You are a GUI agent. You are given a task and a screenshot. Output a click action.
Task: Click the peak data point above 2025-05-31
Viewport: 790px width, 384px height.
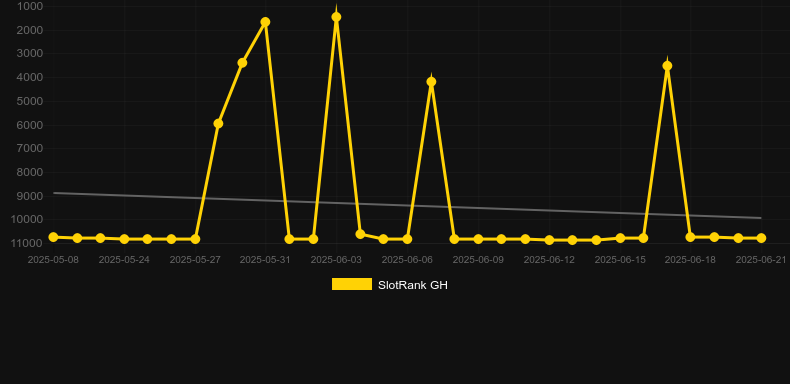[x=266, y=22]
